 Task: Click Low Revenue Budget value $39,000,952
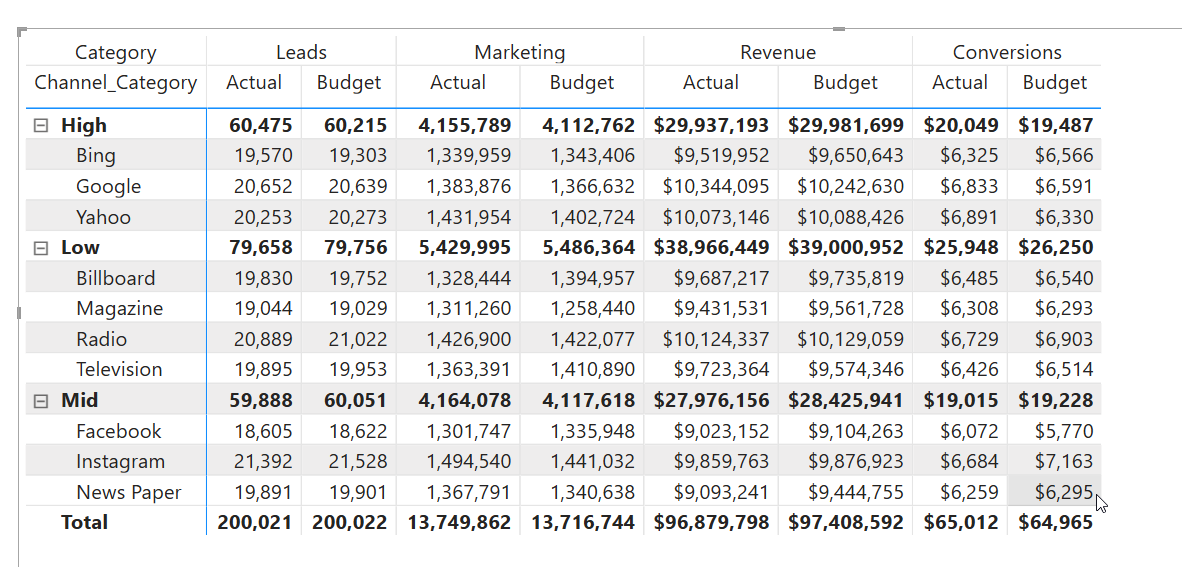click(846, 247)
